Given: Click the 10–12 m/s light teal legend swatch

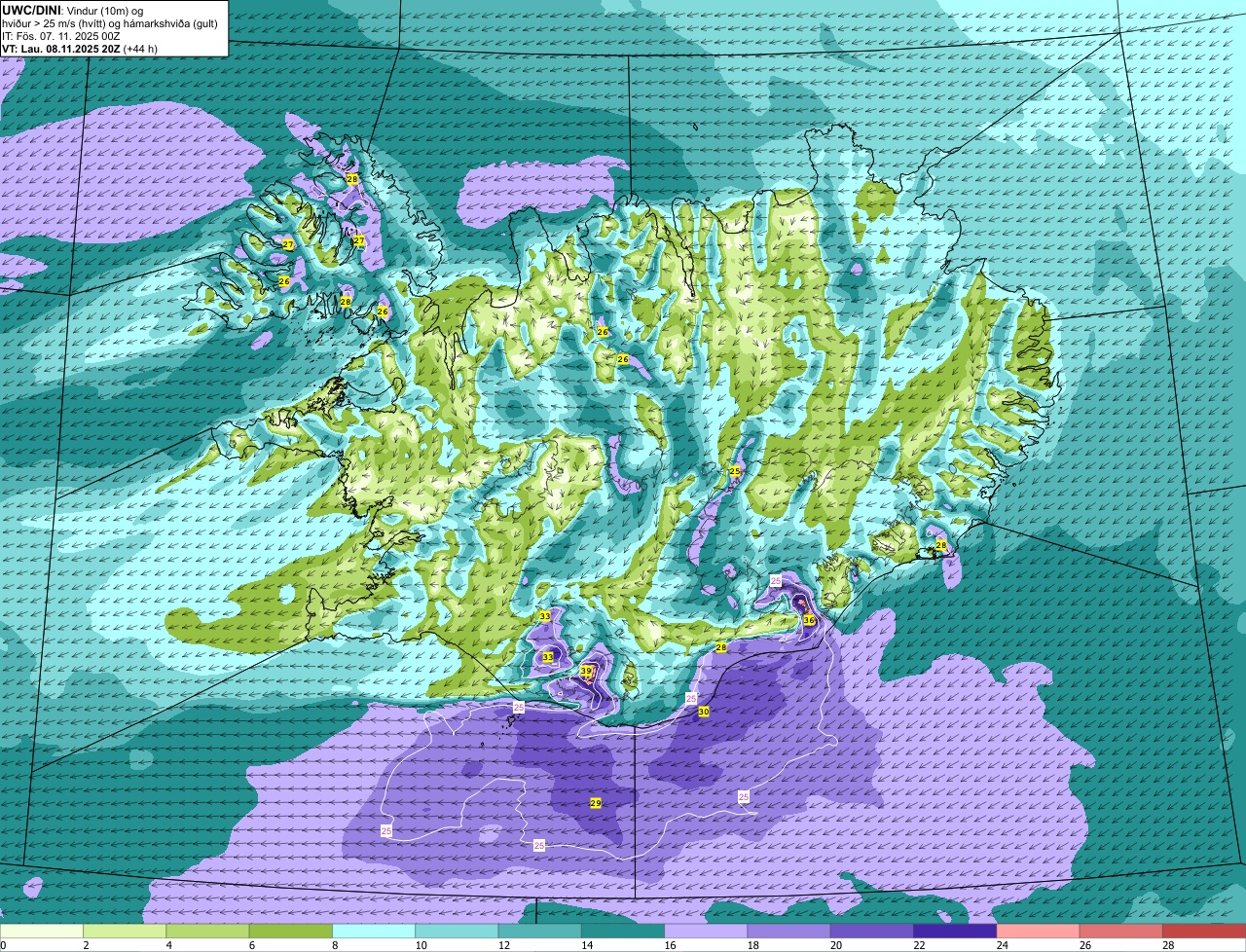Looking at the screenshot, I should pos(457,932).
